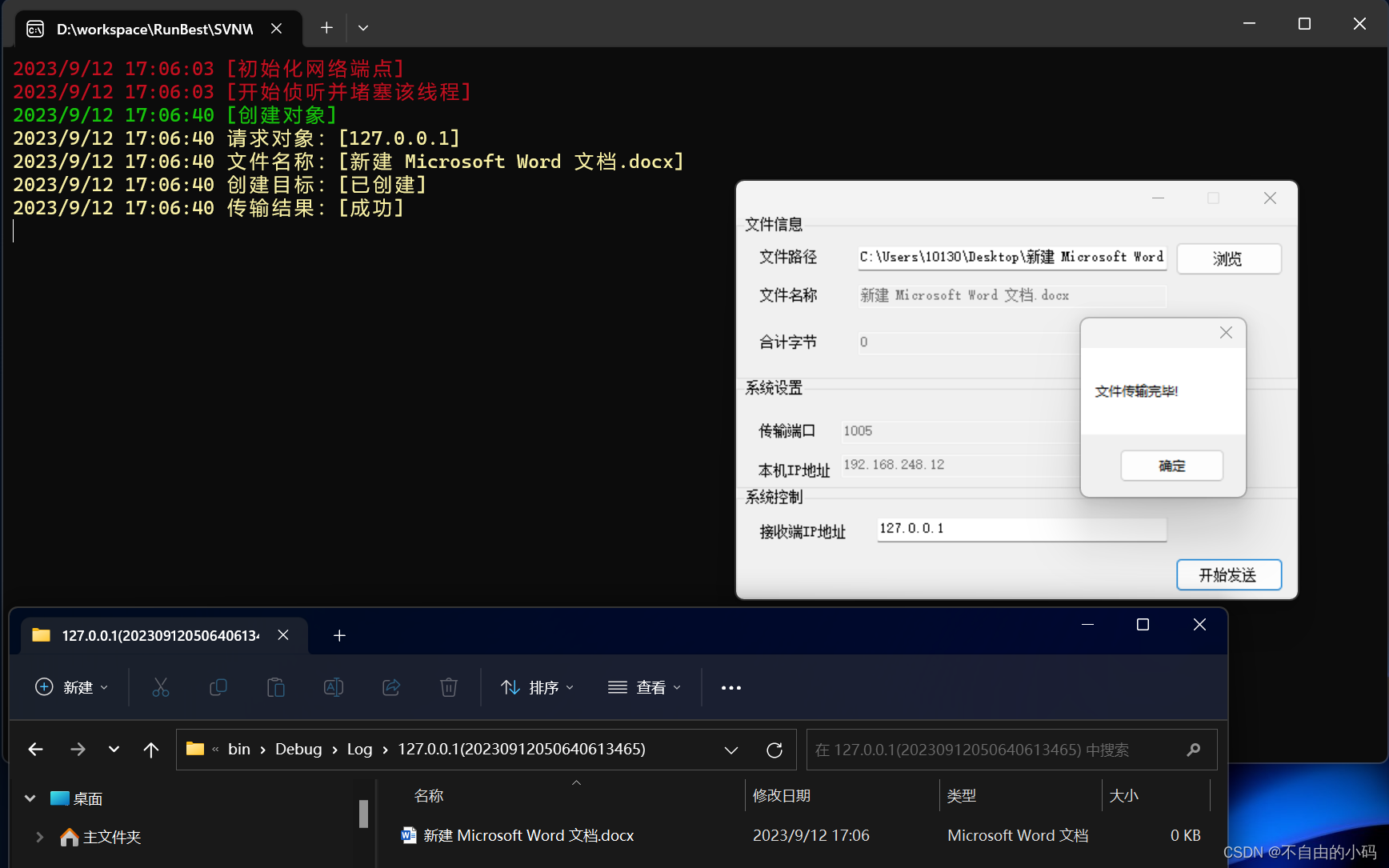The width and height of the screenshot is (1389, 868).
Task: Click the back navigation arrow in Explorer
Action: (x=35, y=750)
